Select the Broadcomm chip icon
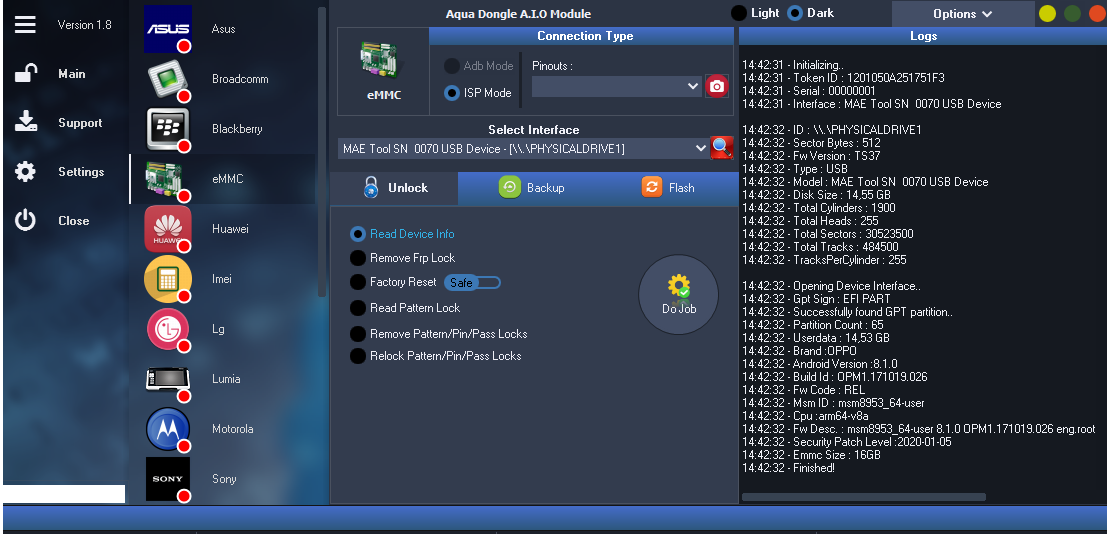The height and width of the screenshot is (534, 1107). coord(168,79)
